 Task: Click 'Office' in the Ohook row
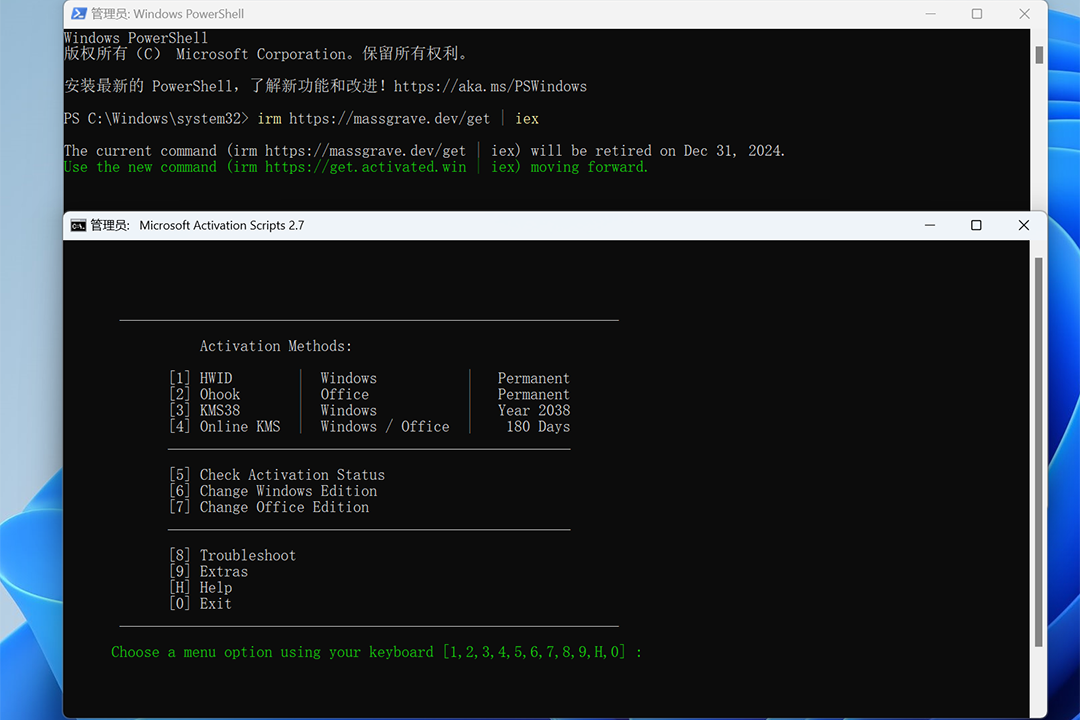pyautogui.click(x=344, y=394)
